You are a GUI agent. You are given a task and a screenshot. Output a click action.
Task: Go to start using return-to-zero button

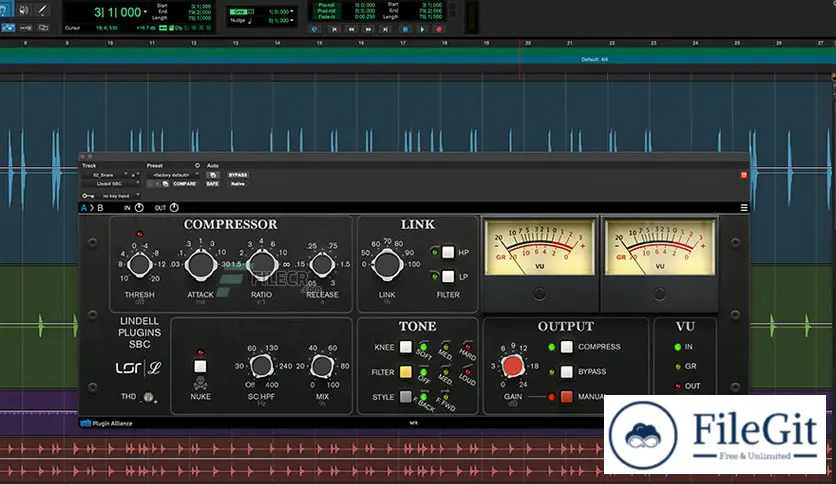coord(334,29)
